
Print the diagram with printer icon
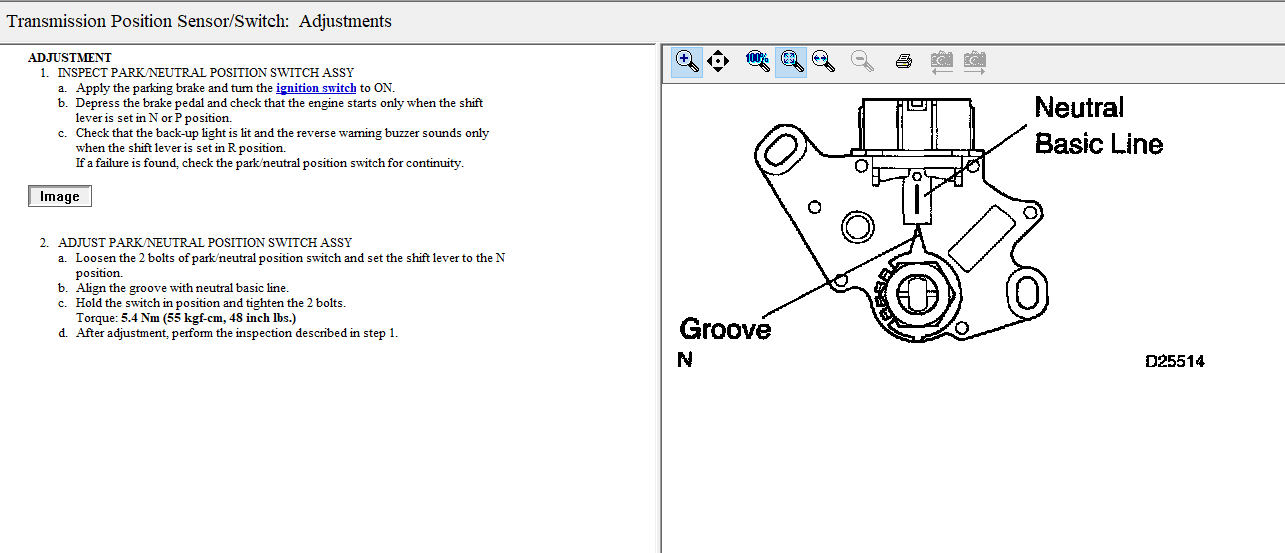(x=904, y=61)
